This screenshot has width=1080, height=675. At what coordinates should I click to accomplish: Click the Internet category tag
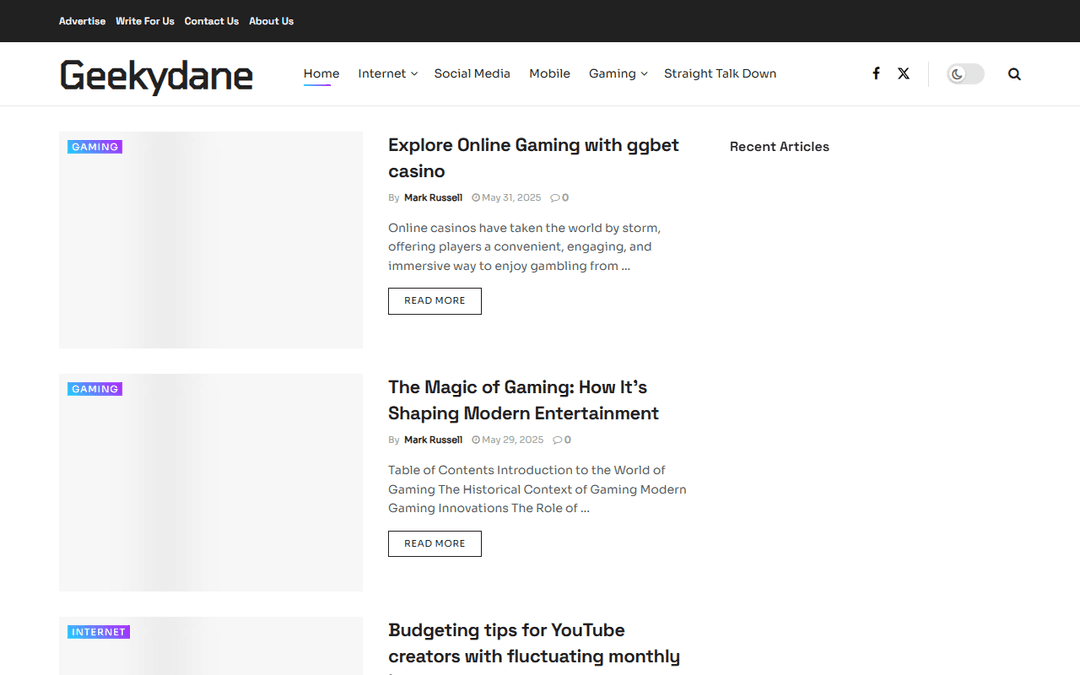[x=98, y=632]
